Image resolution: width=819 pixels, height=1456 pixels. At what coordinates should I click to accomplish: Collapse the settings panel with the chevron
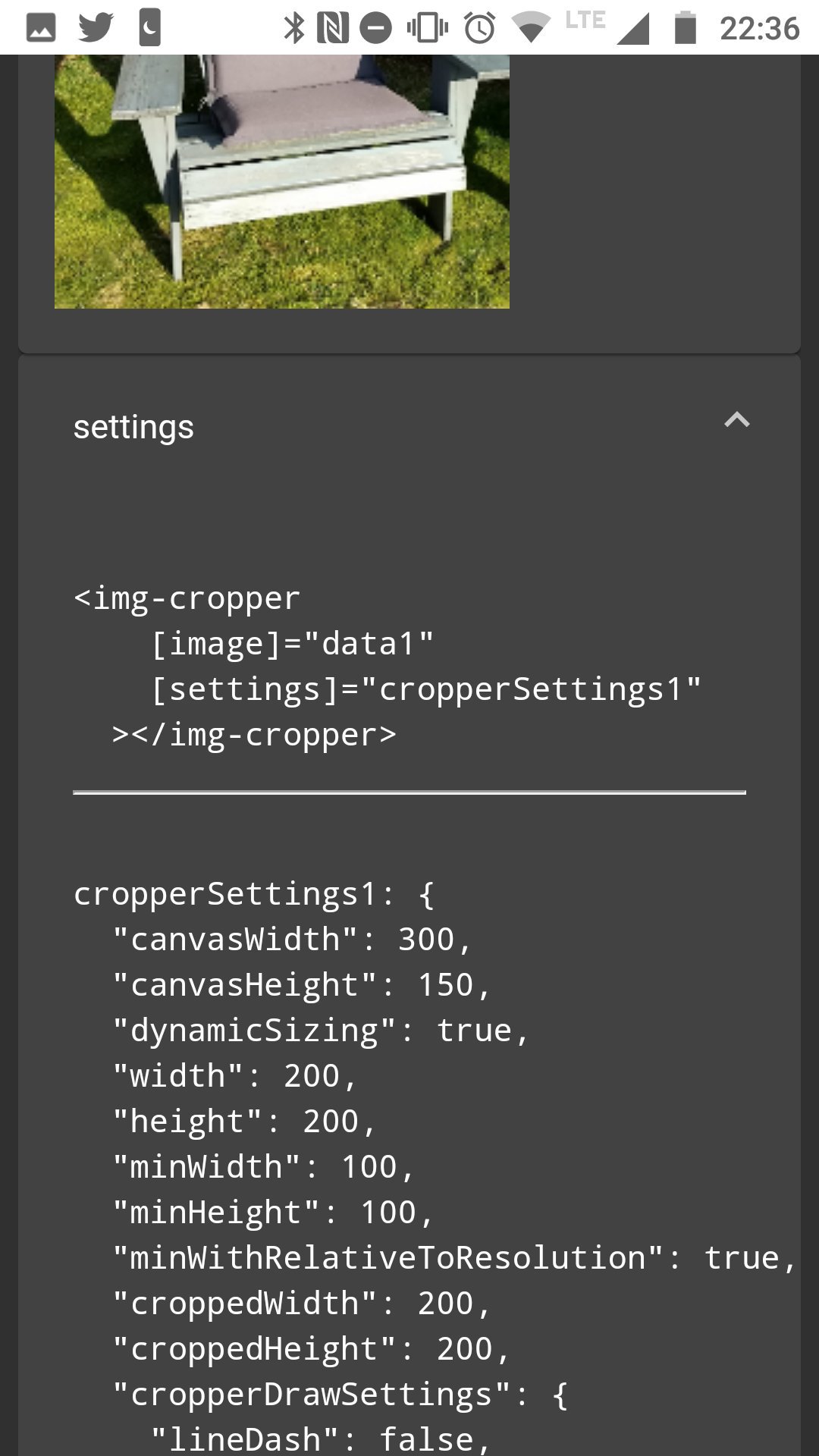736,420
